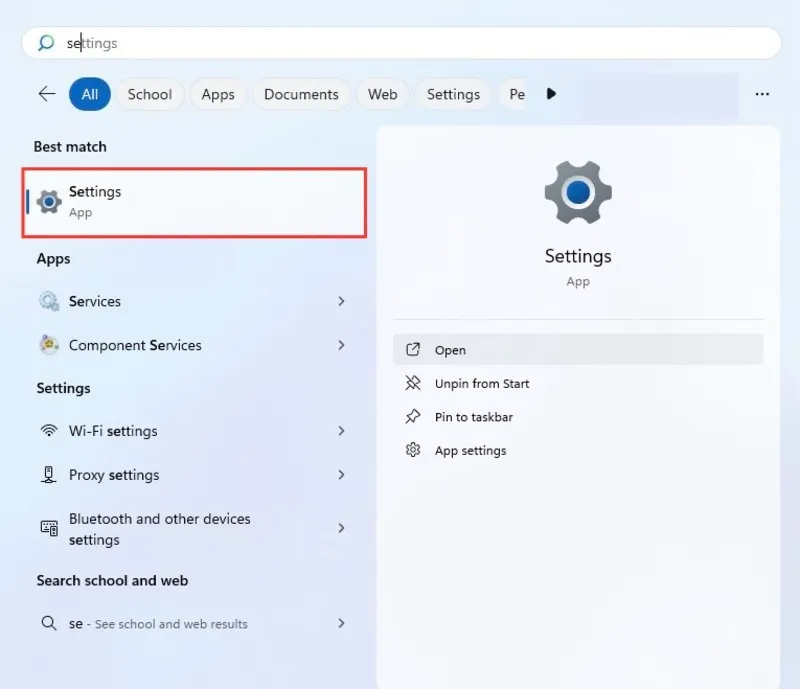Screen dimensions: 800x689
Task: Click the Proxy settings icon
Action: tap(49, 475)
